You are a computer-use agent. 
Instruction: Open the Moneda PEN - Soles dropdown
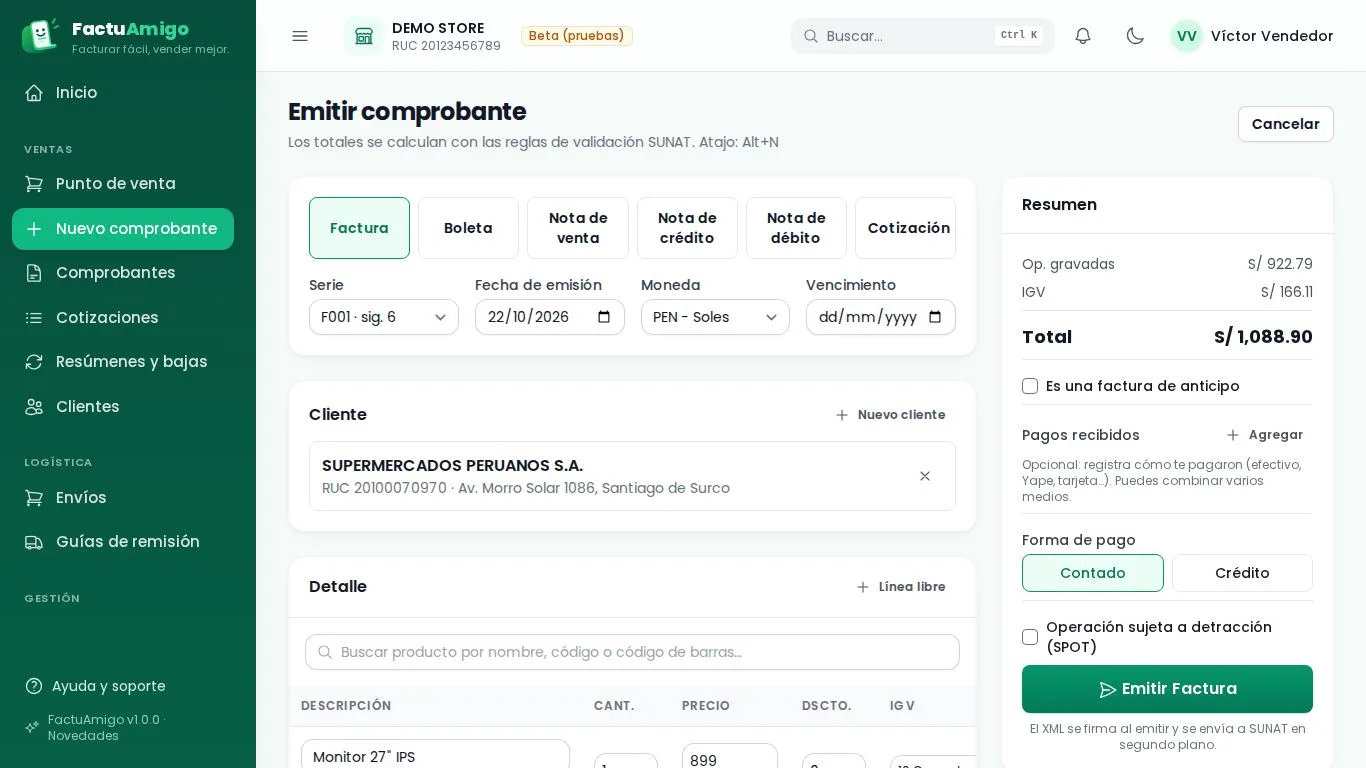pyautogui.click(x=715, y=317)
